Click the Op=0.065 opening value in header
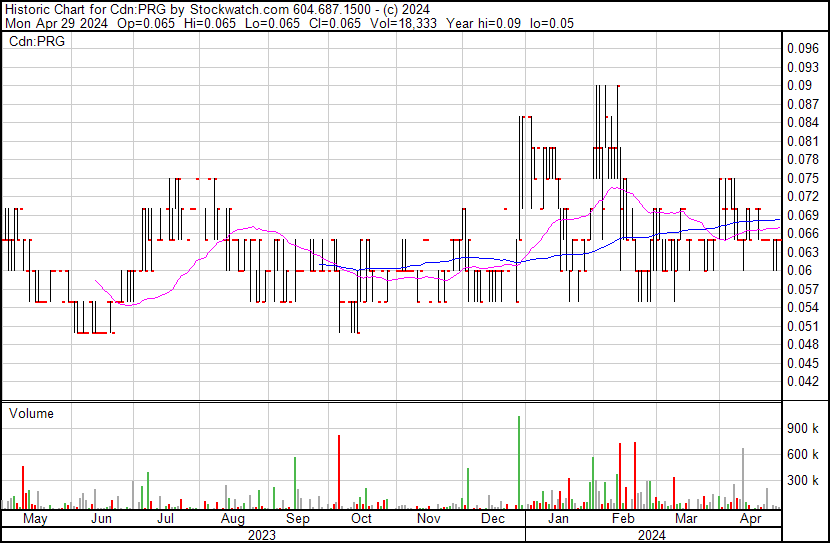The width and height of the screenshot is (830, 543). pos(146,23)
